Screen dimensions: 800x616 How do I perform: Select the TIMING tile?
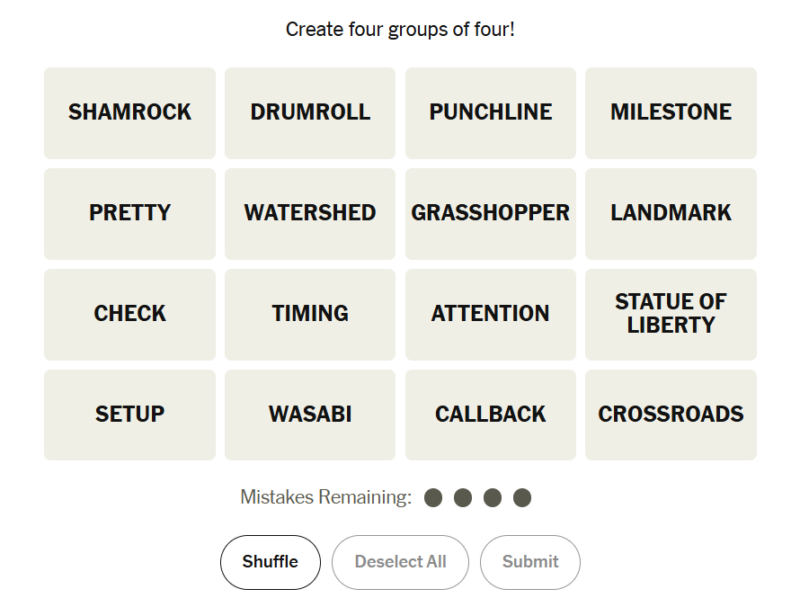tap(310, 314)
